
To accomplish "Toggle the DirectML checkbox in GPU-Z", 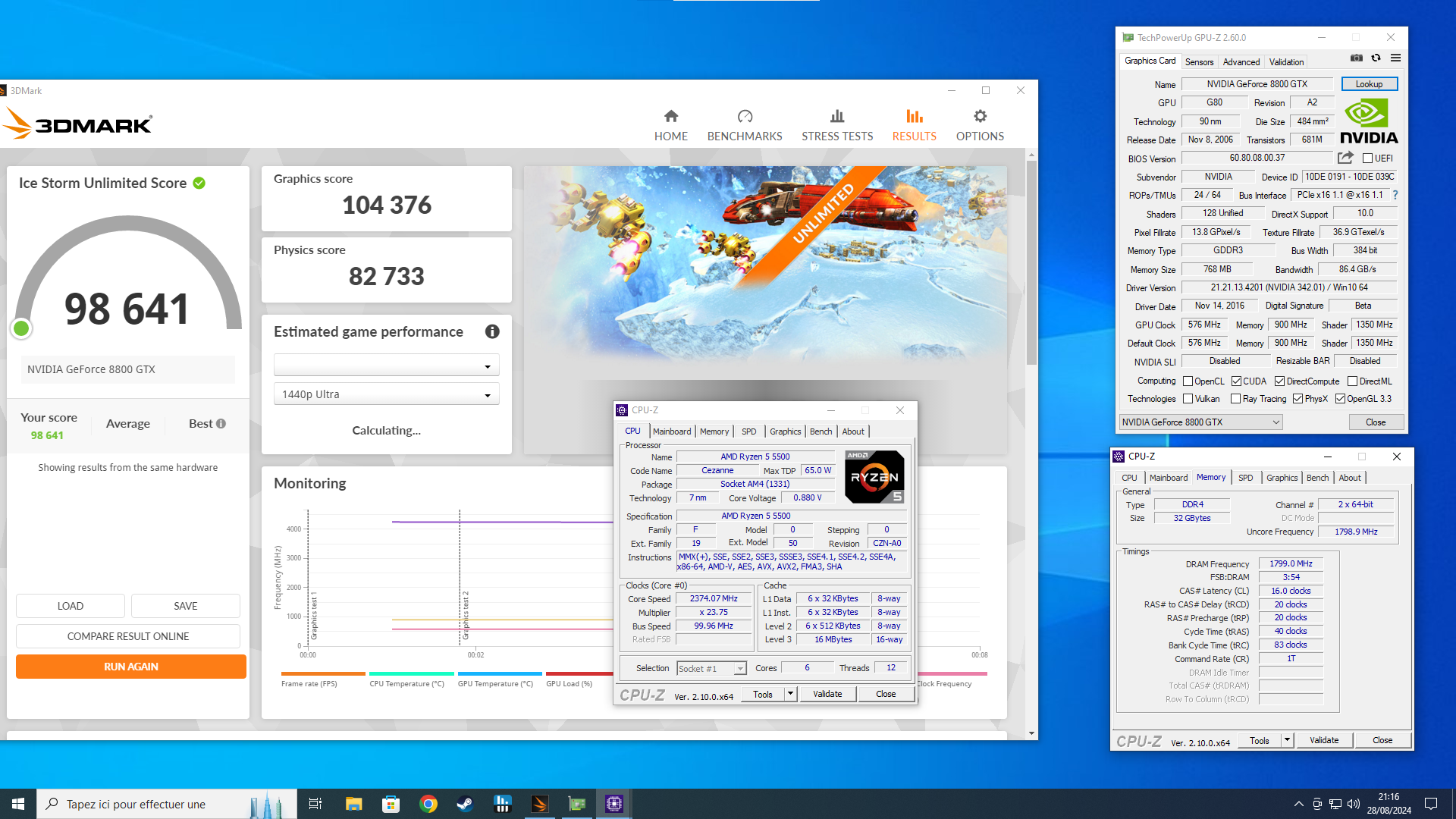I will tap(1352, 381).
